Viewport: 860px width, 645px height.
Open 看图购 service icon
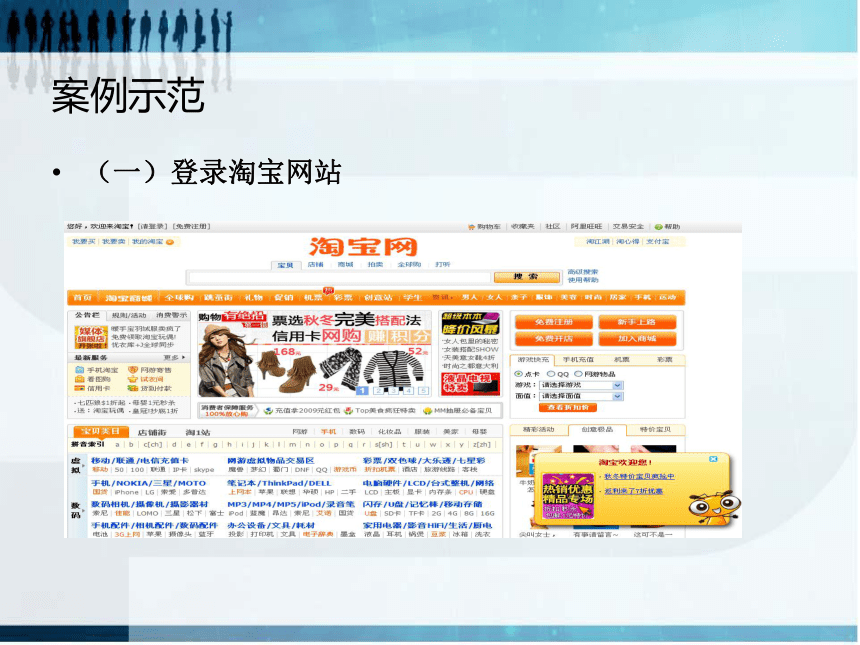coord(80,380)
